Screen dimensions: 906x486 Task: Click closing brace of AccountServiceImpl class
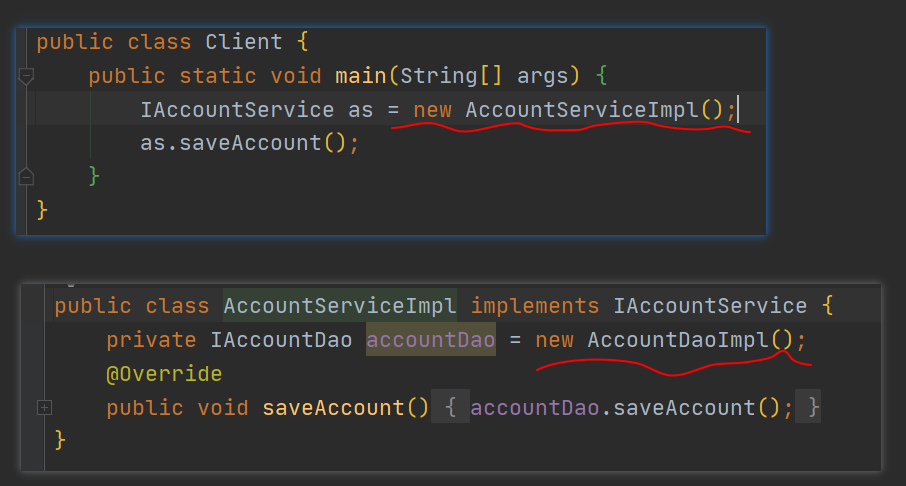tap(60, 440)
